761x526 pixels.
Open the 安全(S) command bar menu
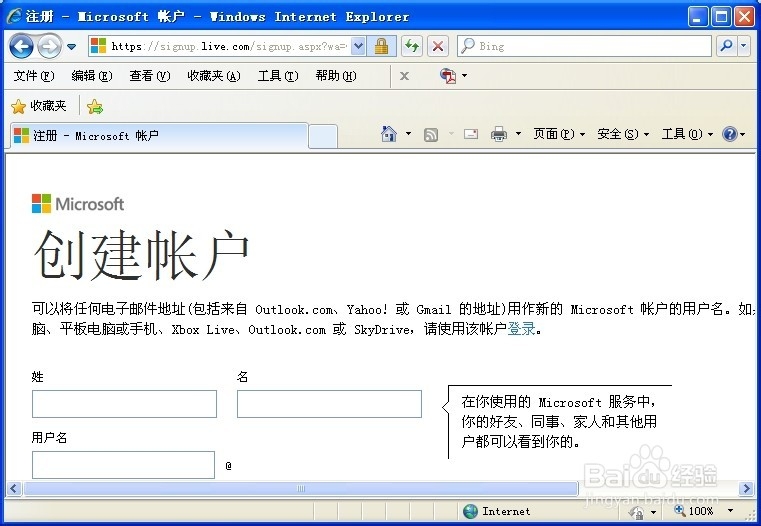coord(623,133)
